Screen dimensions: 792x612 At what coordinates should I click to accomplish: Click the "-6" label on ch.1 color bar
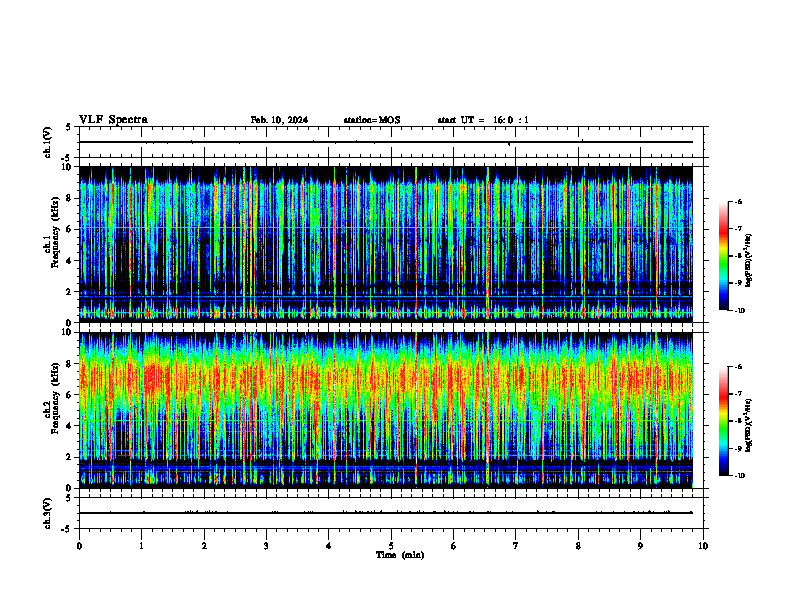[738, 201]
